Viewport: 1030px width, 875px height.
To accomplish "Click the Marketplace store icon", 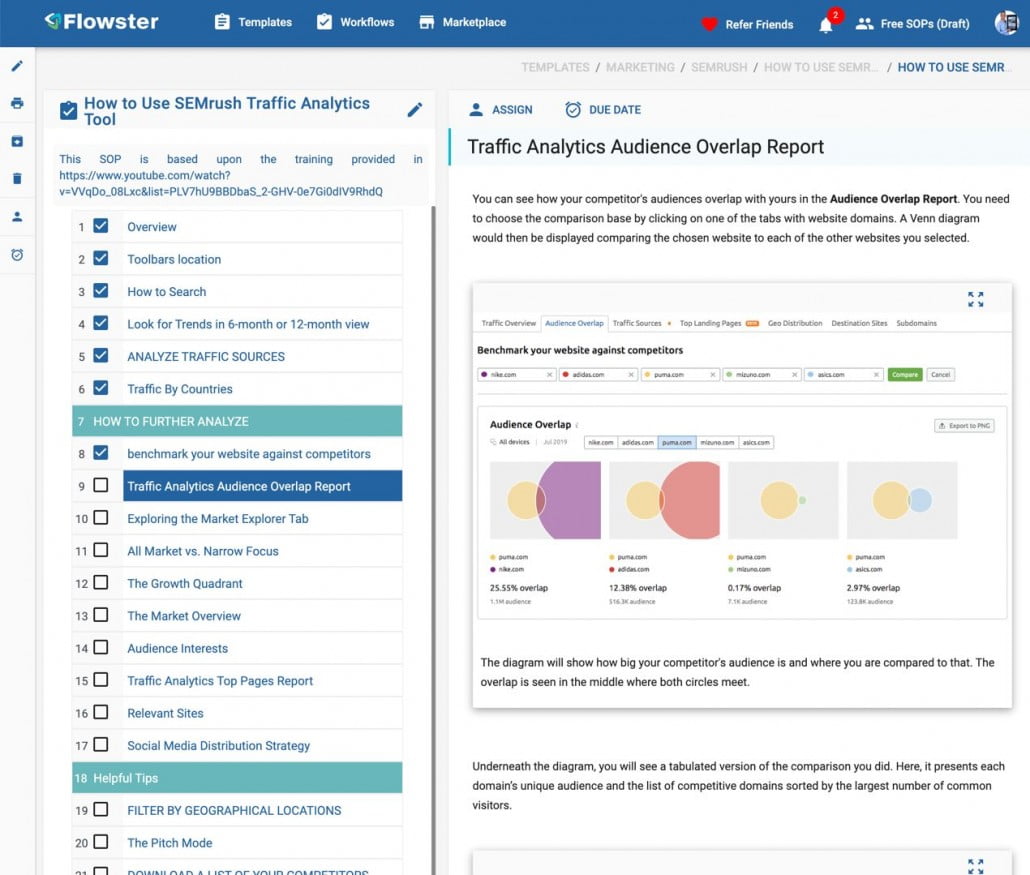I will click(x=426, y=22).
